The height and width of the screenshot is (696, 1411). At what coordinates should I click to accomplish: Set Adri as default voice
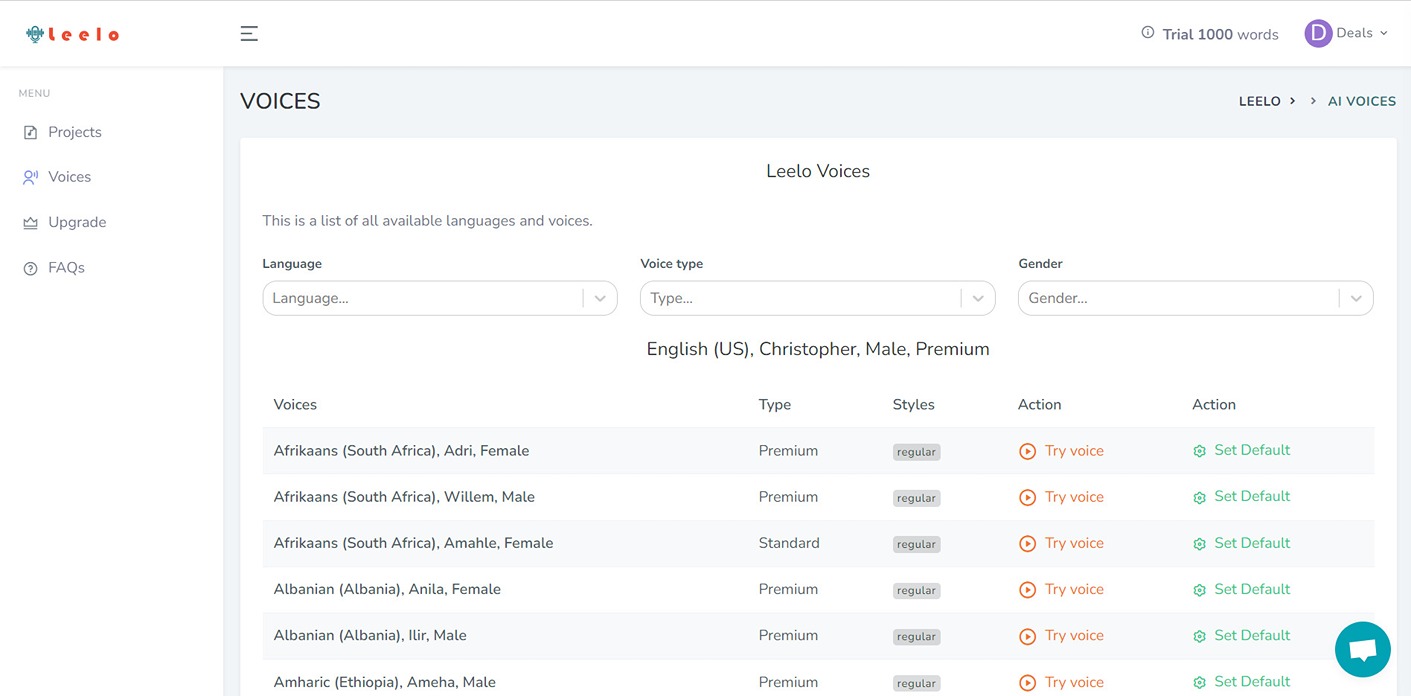point(1241,450)
